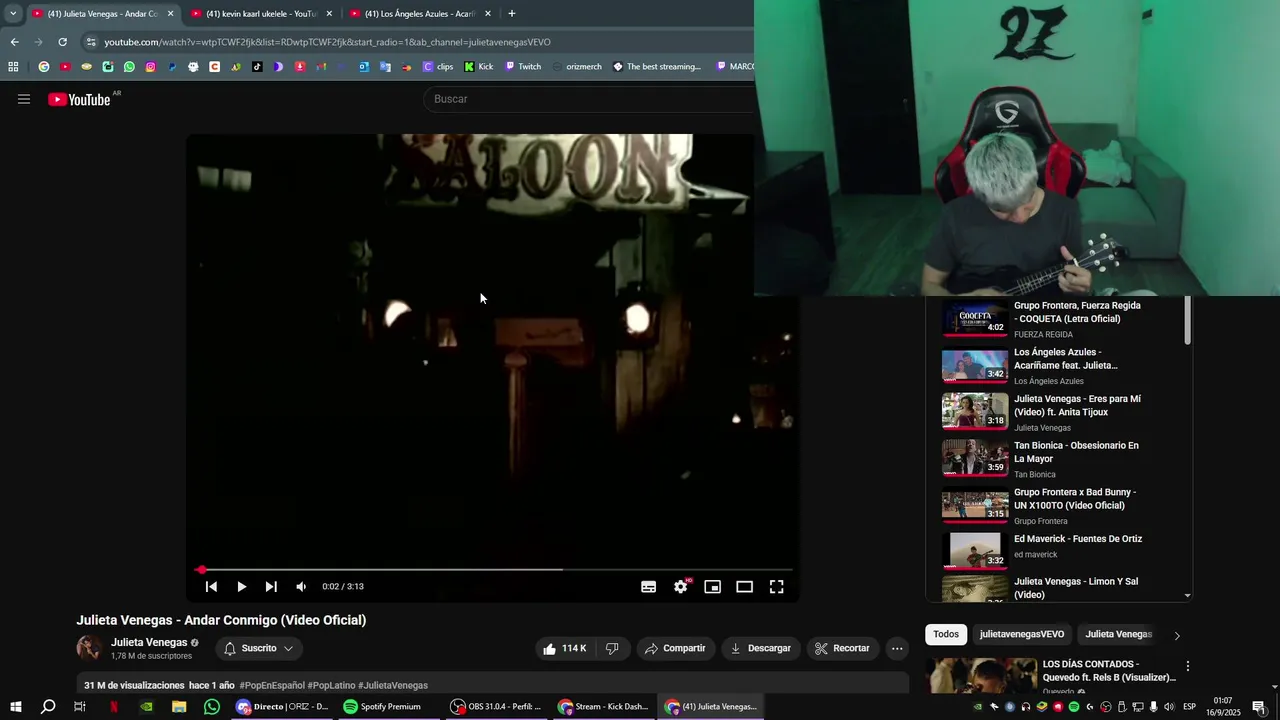Expand the tab search dropdown arrow

pyautogui.click(x=13, y=14)
